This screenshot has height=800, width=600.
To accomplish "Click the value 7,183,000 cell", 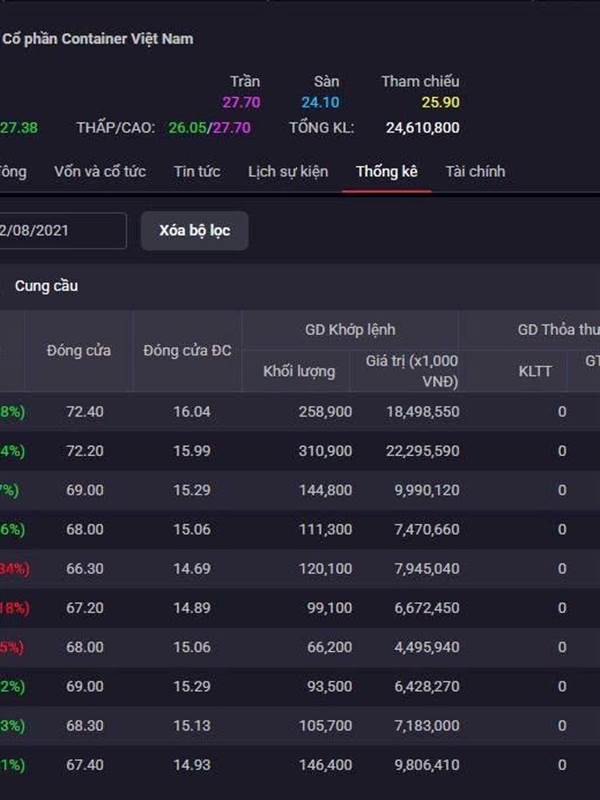I will pyautogui.click(x=427, y=726).
